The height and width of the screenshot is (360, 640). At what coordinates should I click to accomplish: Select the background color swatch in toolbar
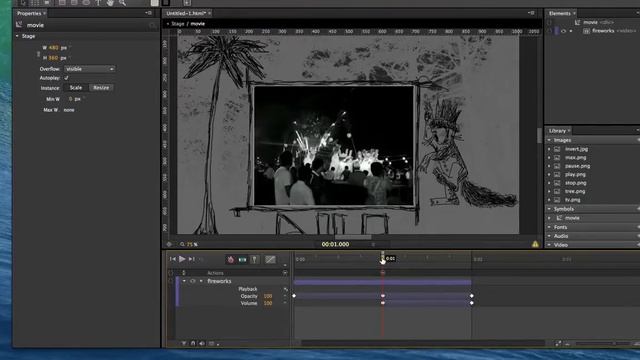click(154, 3)
